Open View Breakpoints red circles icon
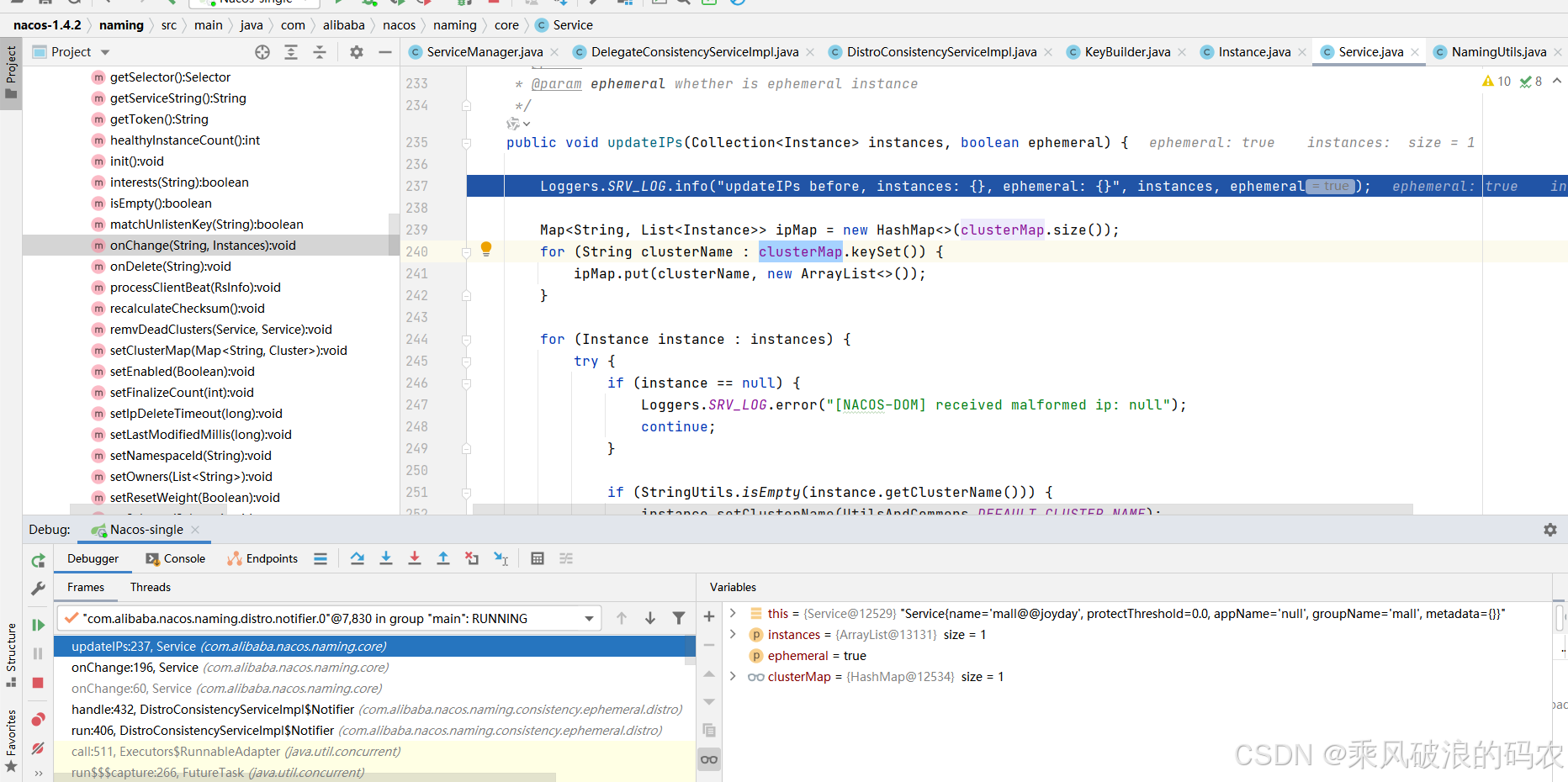The width and height of the screenshot is (1568, 782). pos(38,720)
